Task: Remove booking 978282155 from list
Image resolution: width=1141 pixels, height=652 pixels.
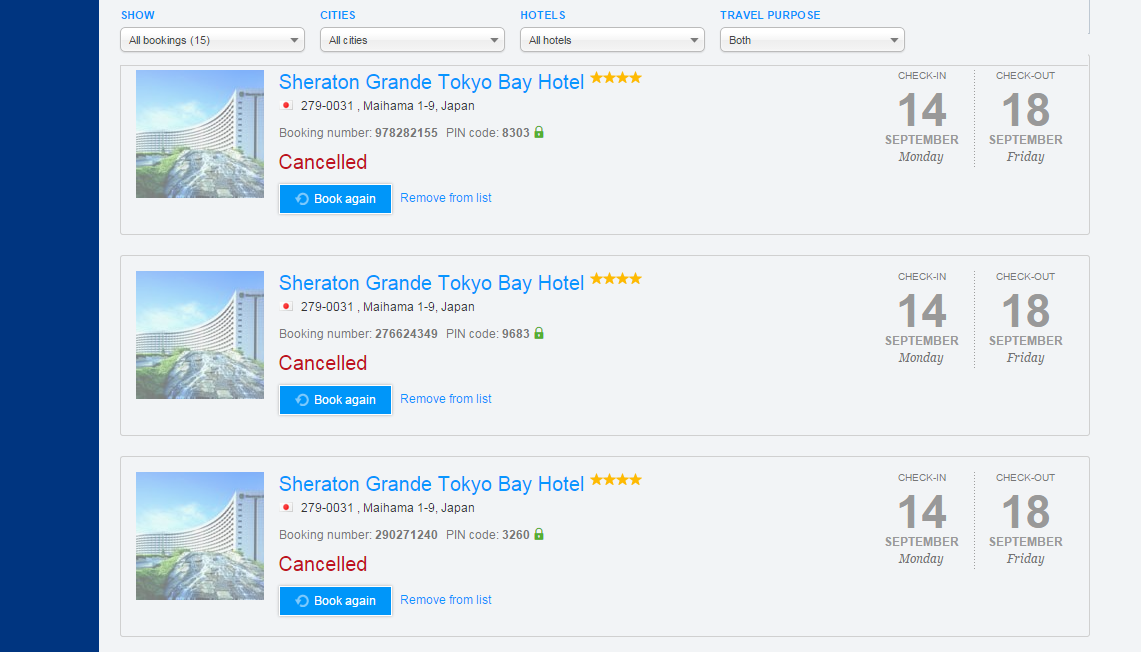Action: coord(445,198)
